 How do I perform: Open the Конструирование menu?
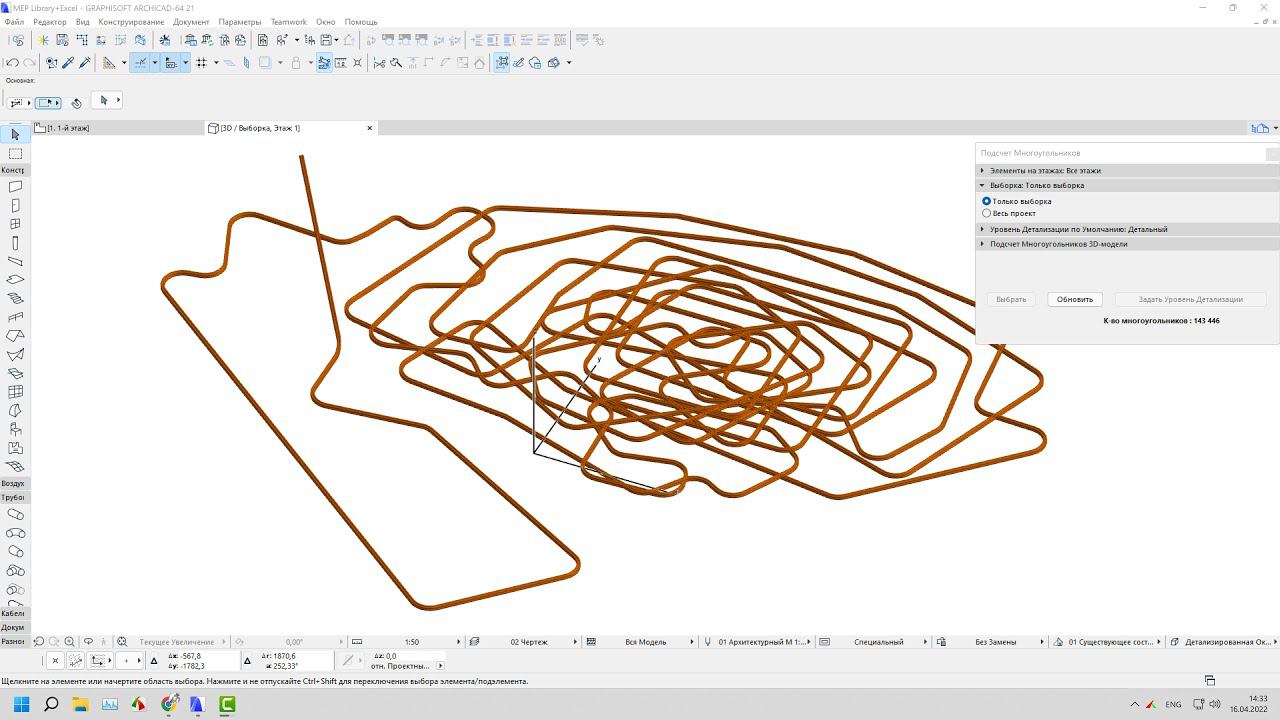tap(131, 22)
